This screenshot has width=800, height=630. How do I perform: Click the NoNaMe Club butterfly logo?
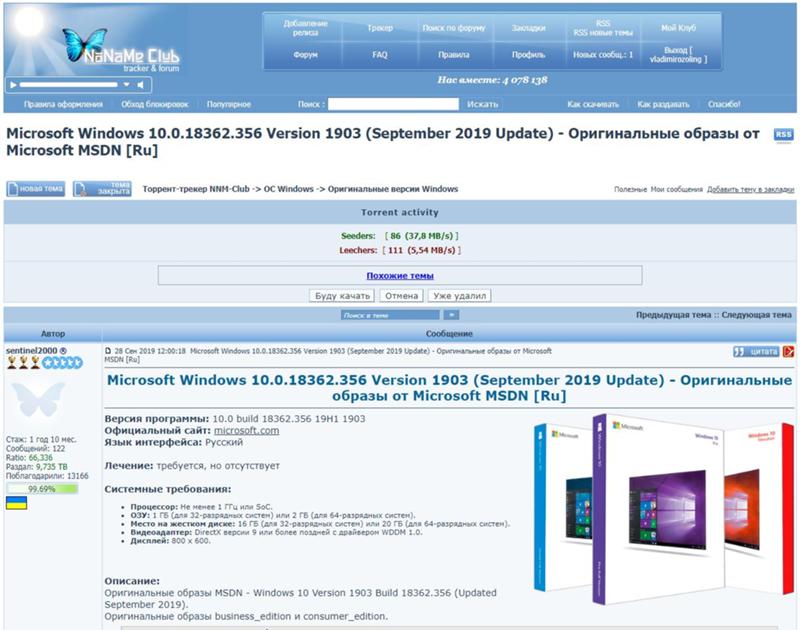click(121, 51)
